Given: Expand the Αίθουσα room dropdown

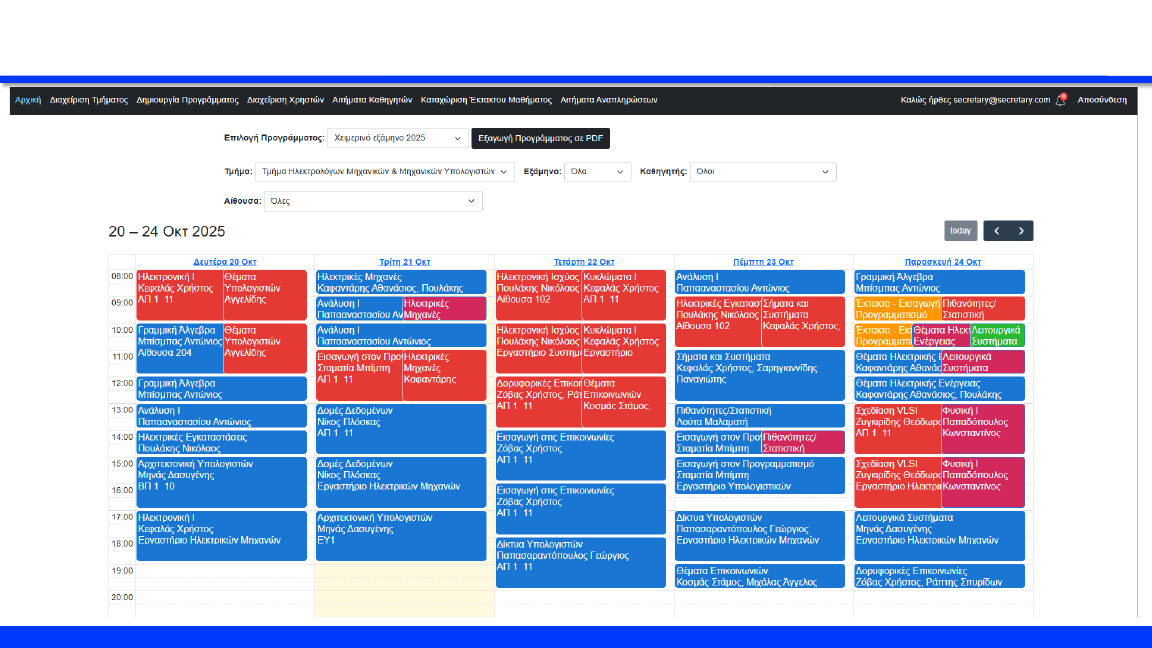Looking at the screenshot, I should (373, 201).
